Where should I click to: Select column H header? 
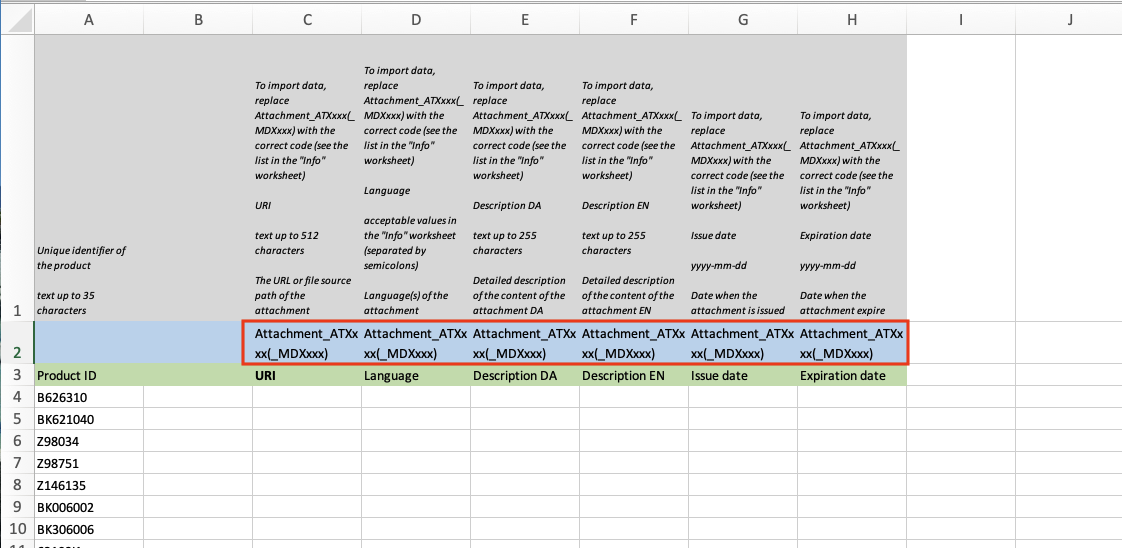pos(852,21)
